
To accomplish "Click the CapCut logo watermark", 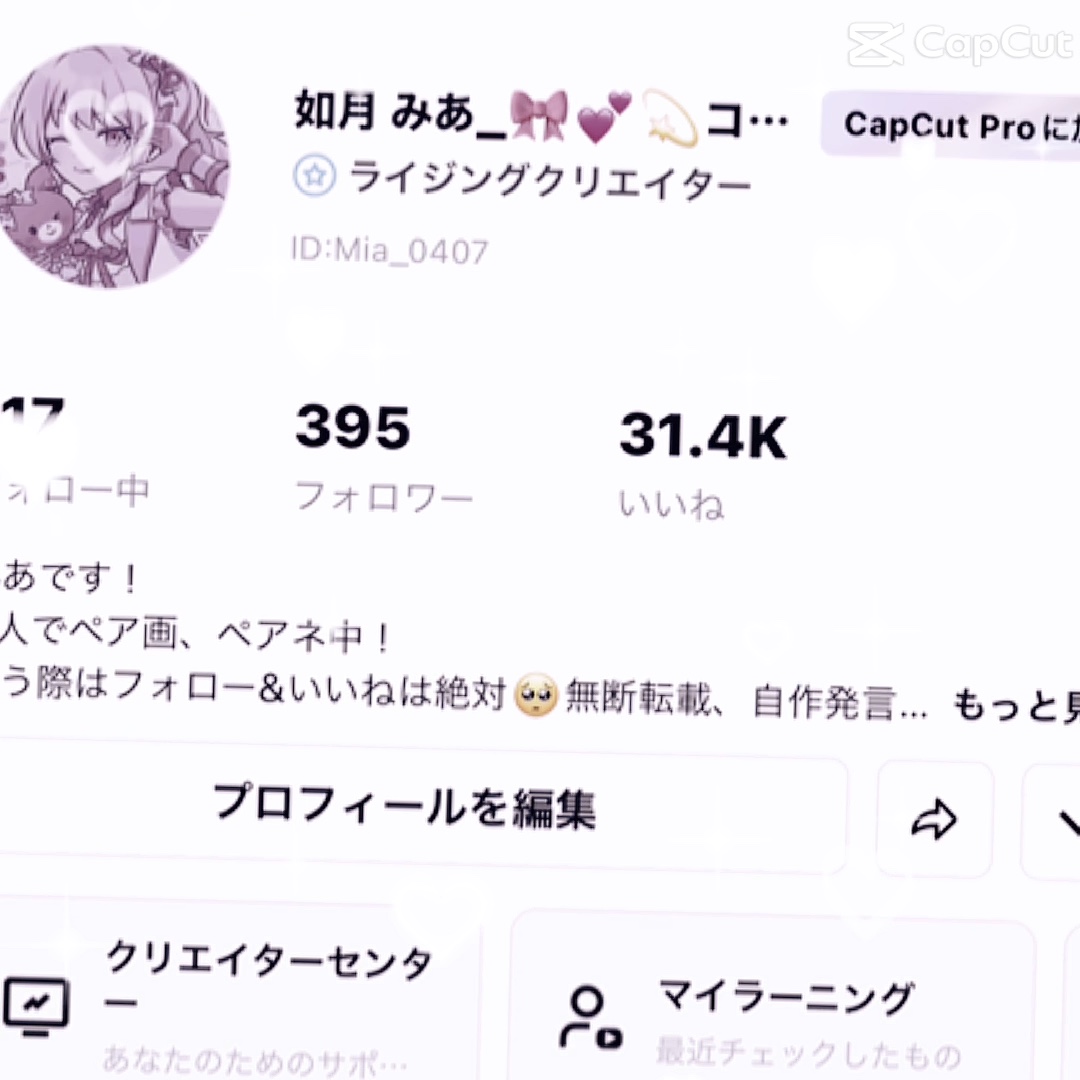I will click(959, 44).
